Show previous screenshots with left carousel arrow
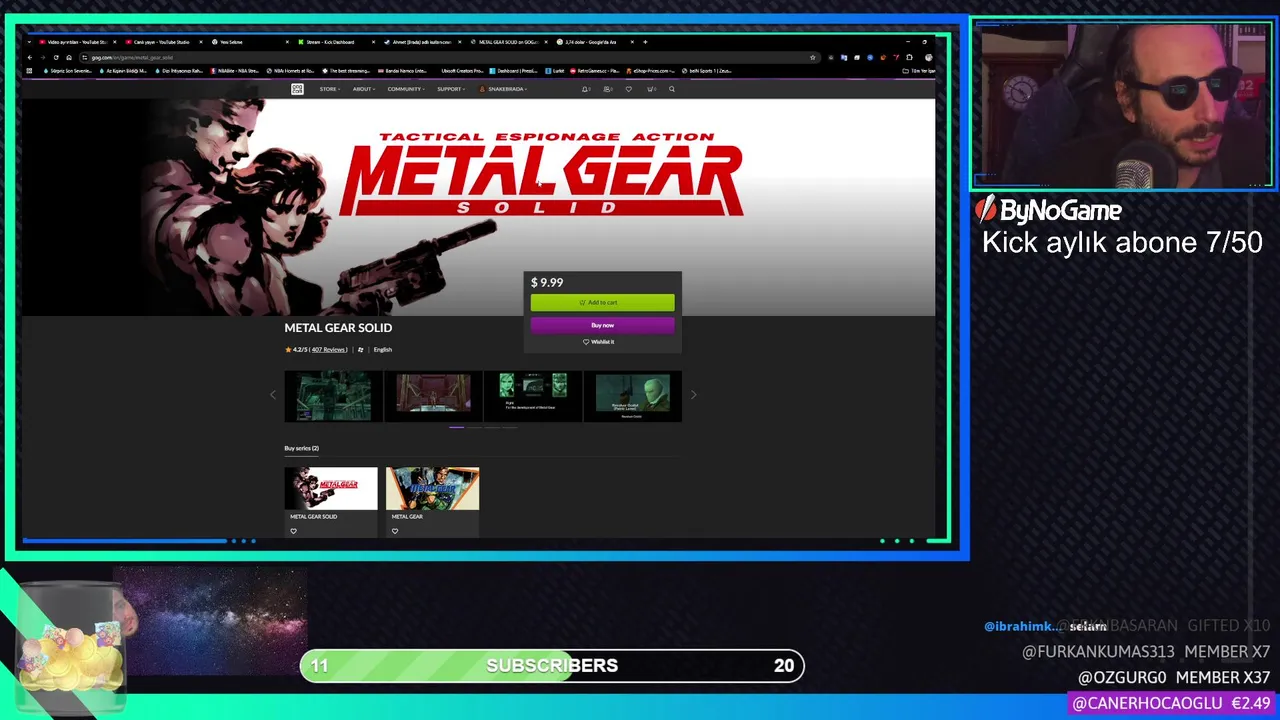Viewport: 1280px width, 720px height. click(273, 395)
